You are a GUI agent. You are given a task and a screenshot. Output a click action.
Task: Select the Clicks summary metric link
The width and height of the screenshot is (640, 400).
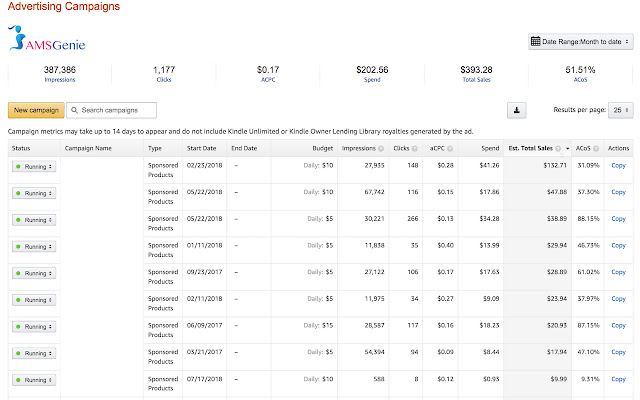pyautogui.click(x=164, y=80)
